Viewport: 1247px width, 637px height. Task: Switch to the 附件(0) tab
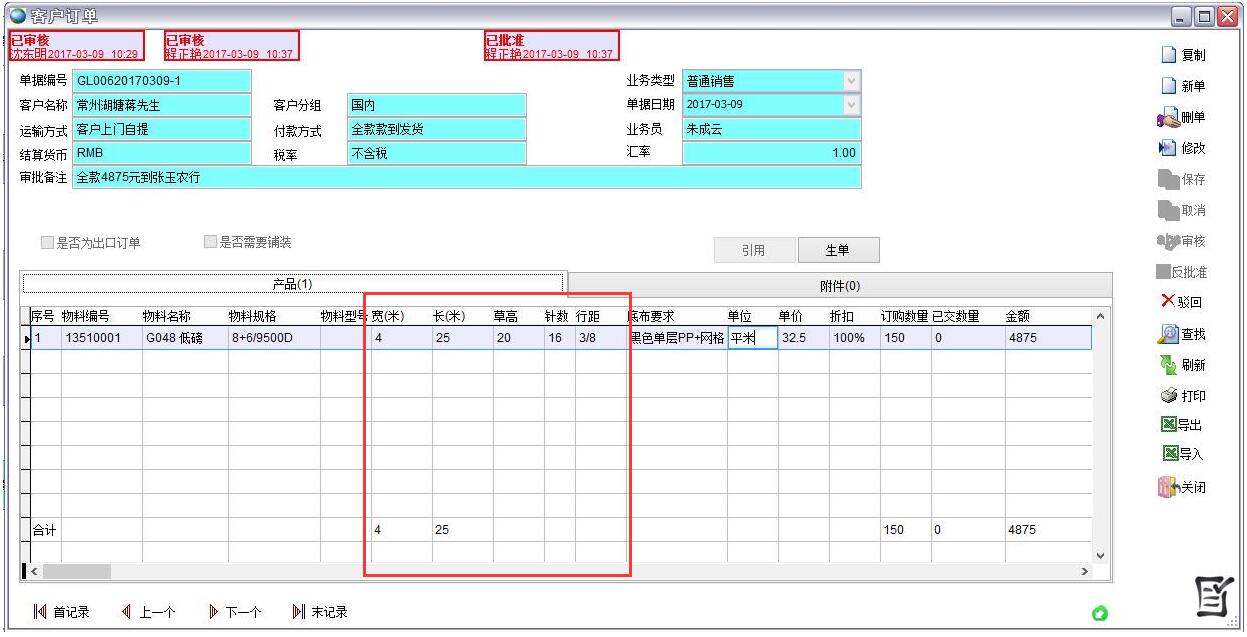(838, 284)
